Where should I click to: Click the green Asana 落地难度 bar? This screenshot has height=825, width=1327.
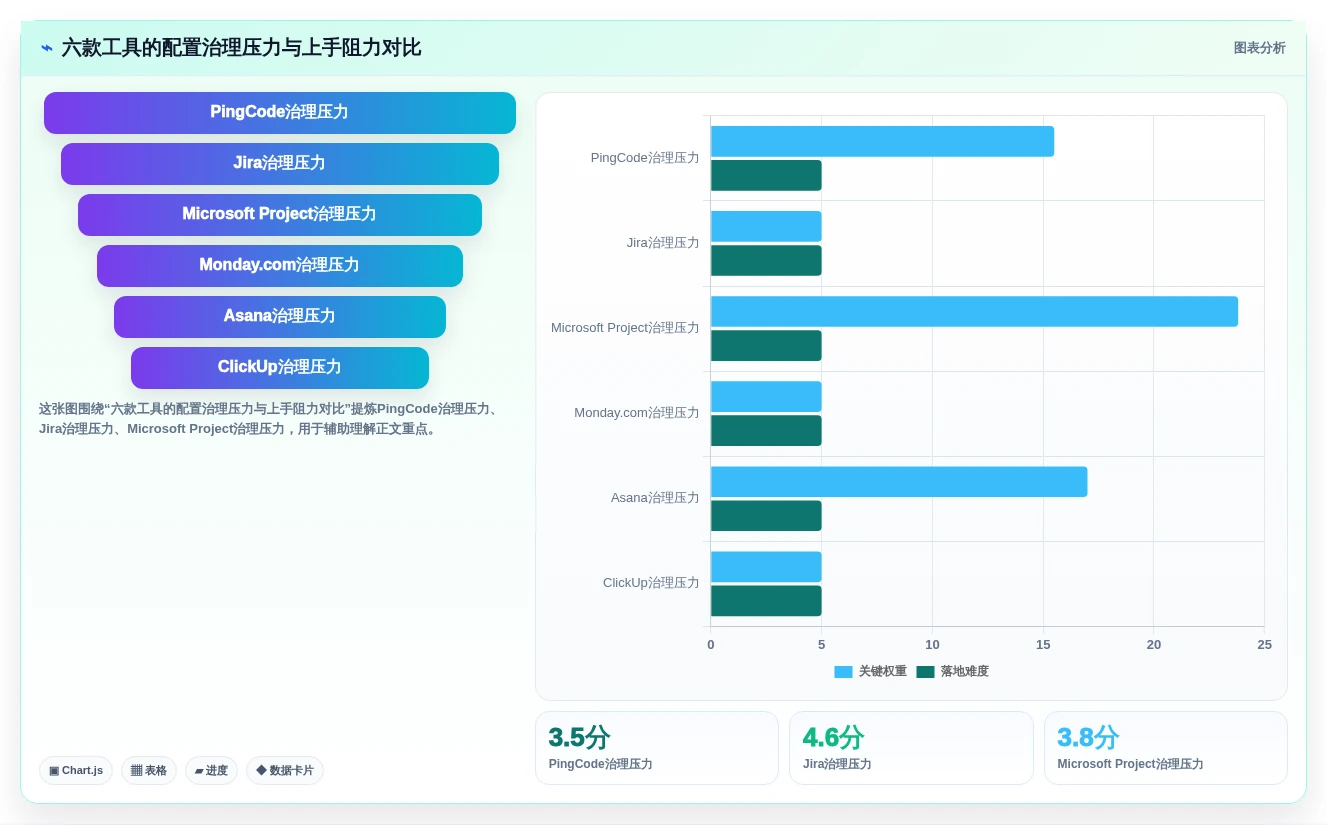pyautogui.click(x=766, y=516)
